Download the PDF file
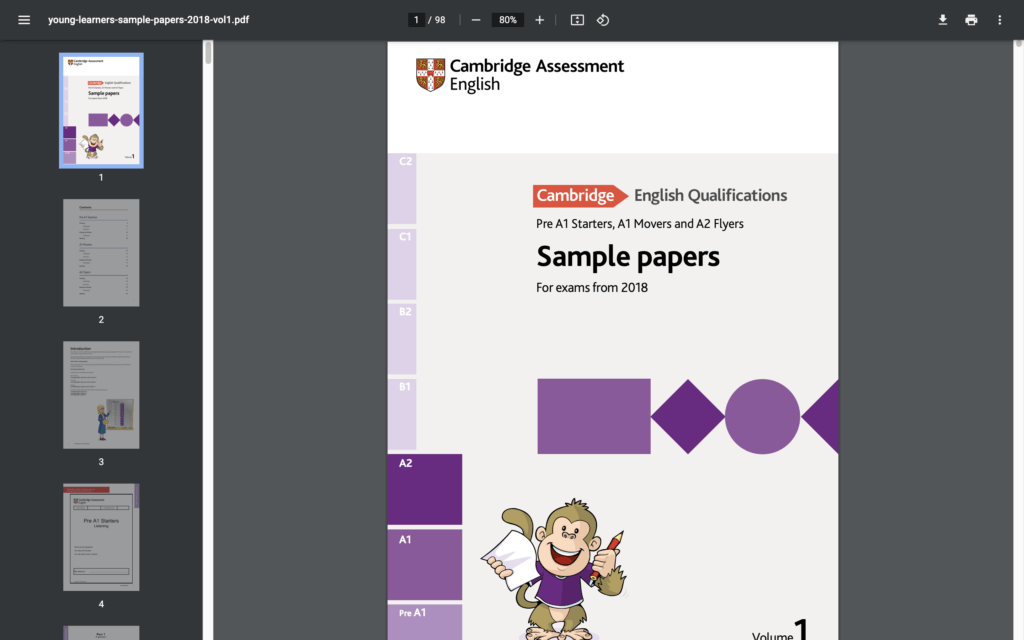 click(942, 20)
